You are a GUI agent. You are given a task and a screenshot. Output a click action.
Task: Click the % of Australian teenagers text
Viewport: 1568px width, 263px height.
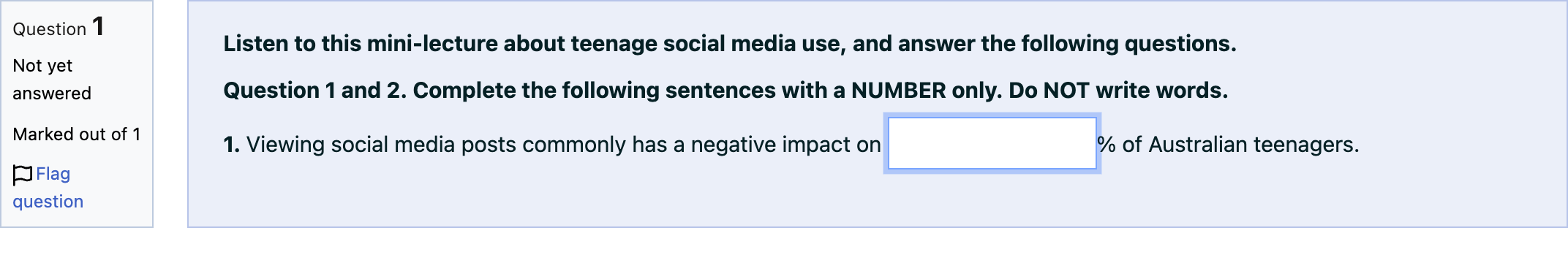[1229, 145]
